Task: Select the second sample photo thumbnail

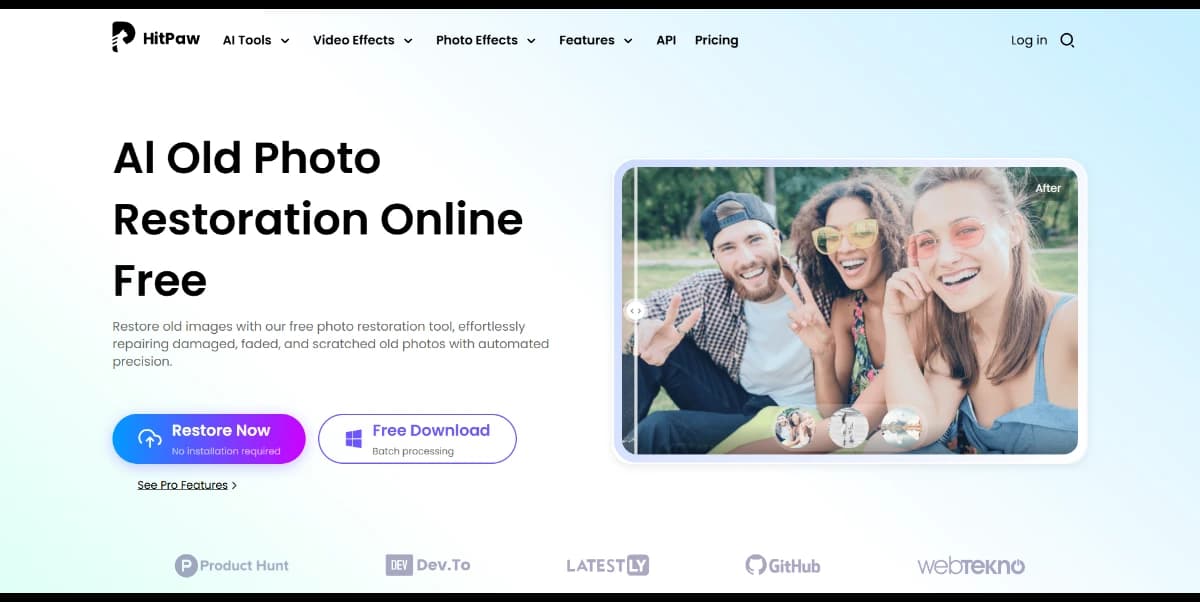Action: pyautogui.click(x=848, y=427)
